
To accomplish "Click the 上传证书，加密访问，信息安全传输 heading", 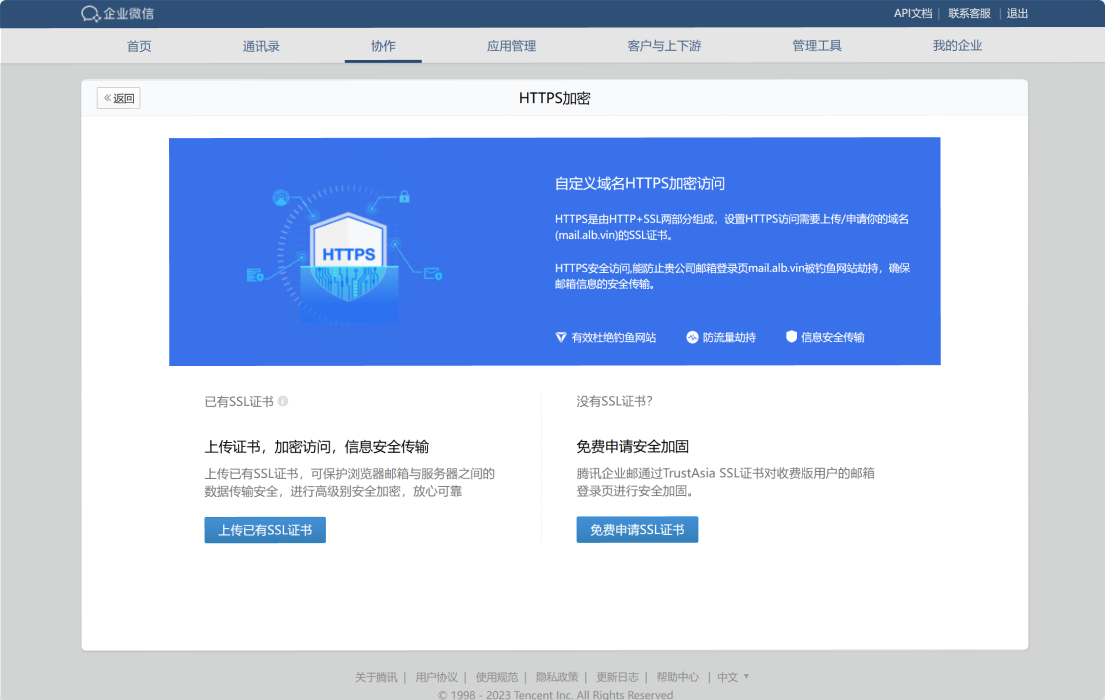I will tap(316, 446).
